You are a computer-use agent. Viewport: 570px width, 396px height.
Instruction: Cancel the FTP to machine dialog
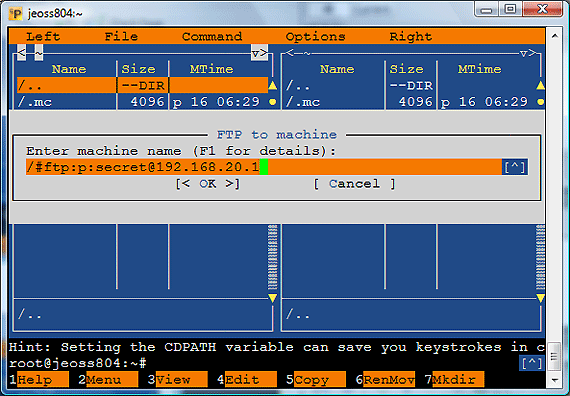pos(354,184)
